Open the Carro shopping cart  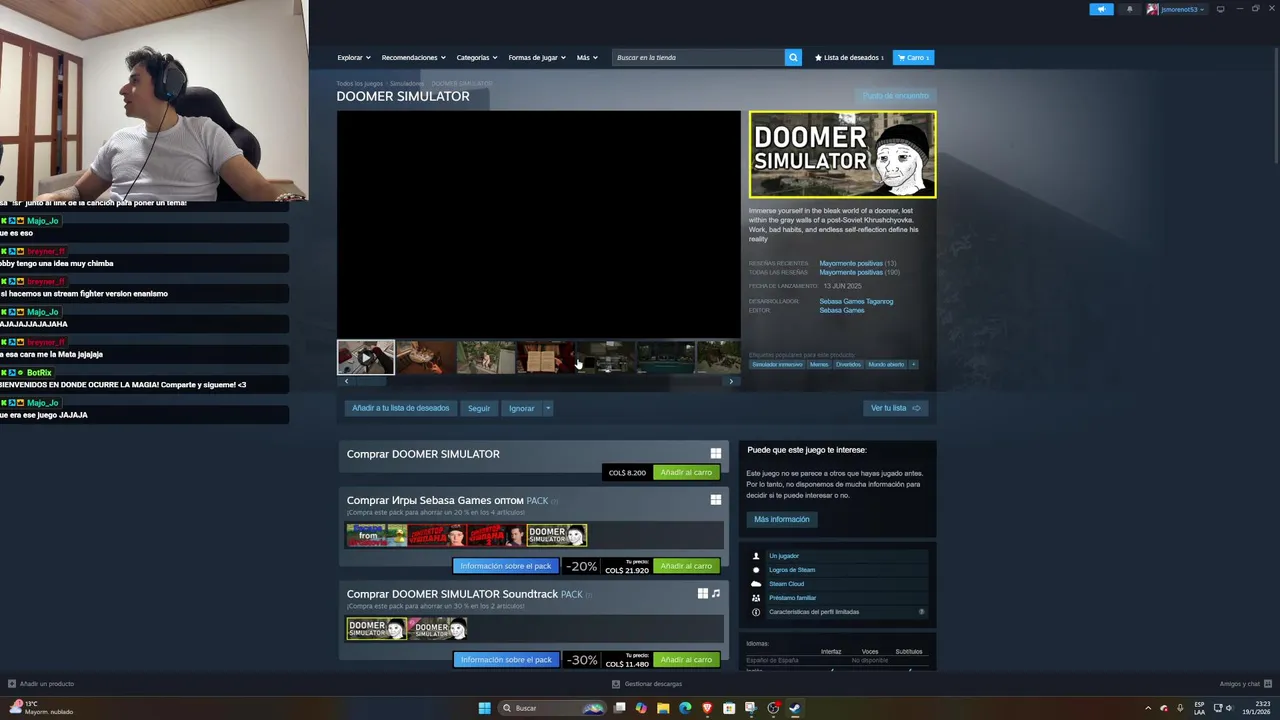(913, 58)
